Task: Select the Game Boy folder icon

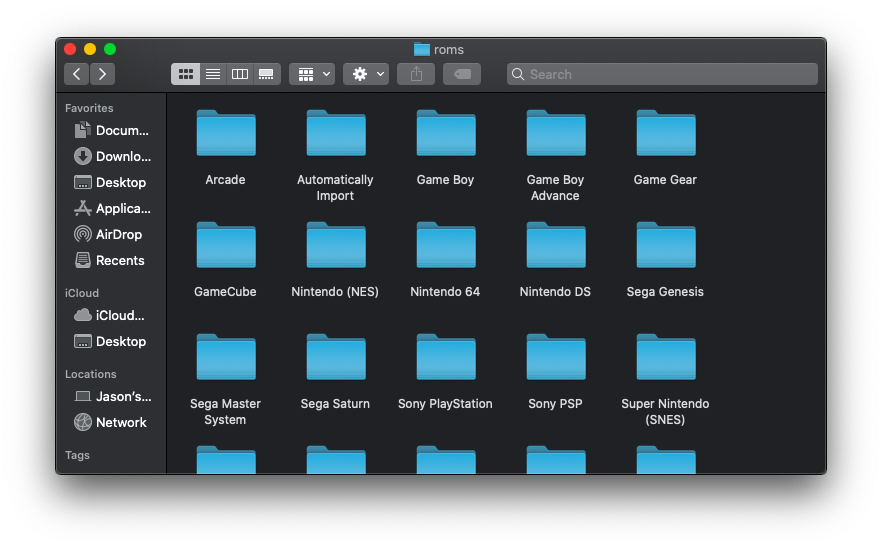Action: (446, 133)
